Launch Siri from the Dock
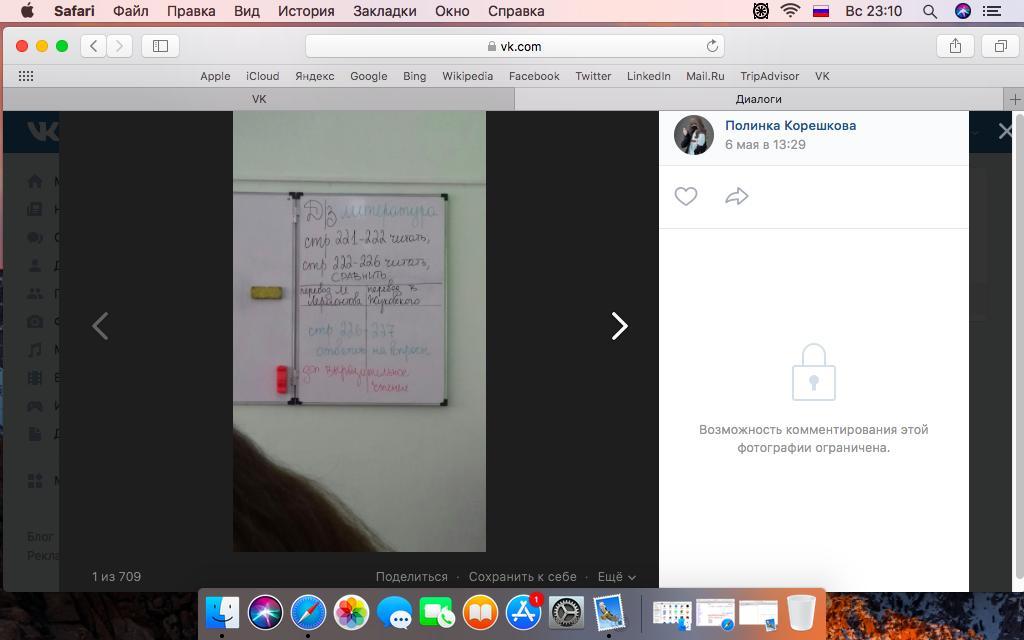The width and height of the screenshot is (1024, 640). click(265, 613)
